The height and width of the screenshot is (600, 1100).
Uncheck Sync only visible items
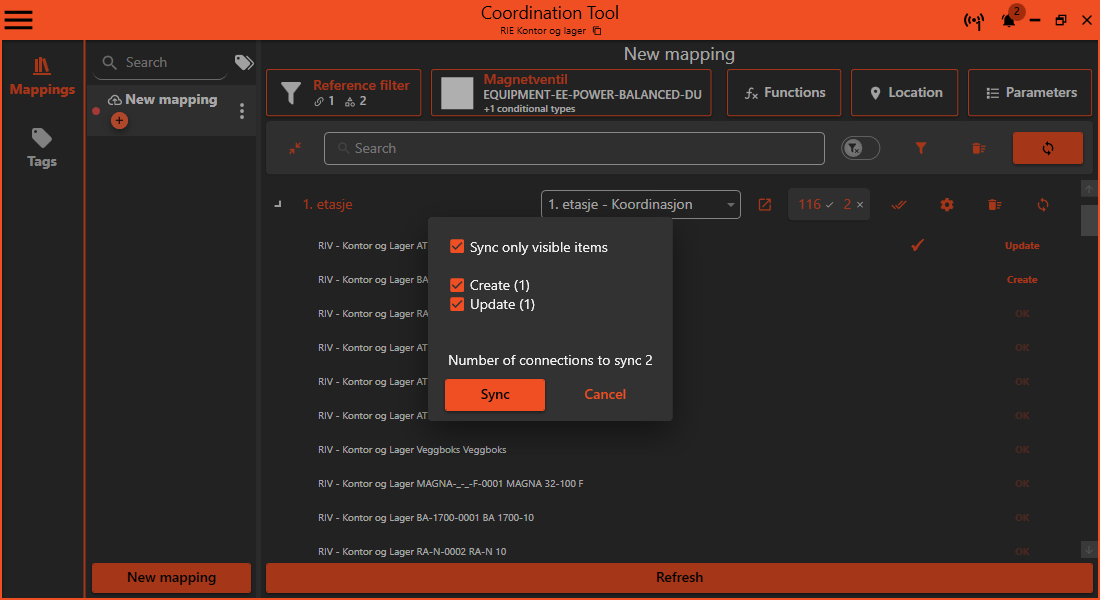[x=458, y=245]
